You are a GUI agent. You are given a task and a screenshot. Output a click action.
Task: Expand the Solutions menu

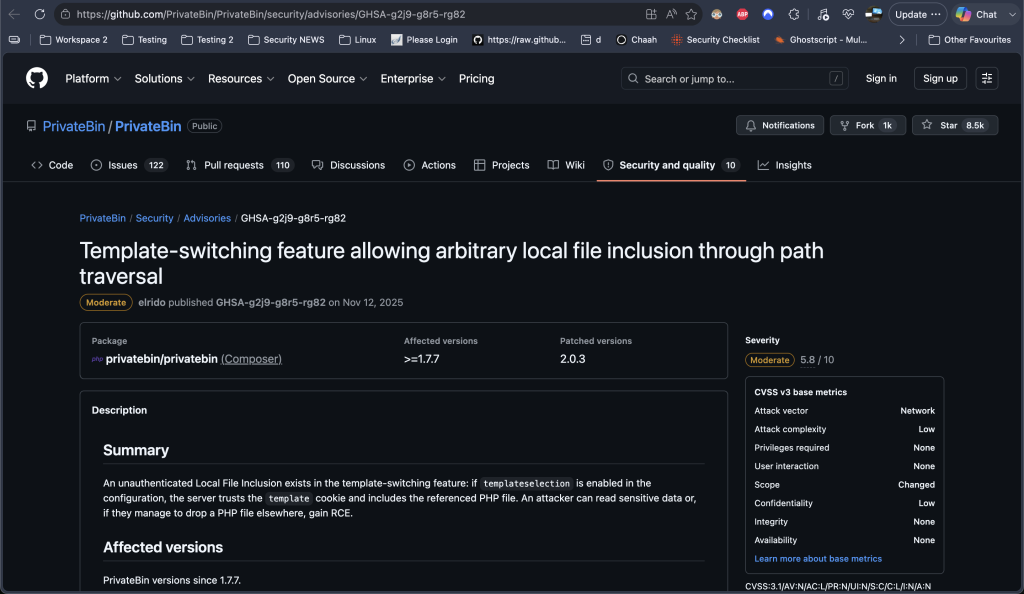[165, 78]
